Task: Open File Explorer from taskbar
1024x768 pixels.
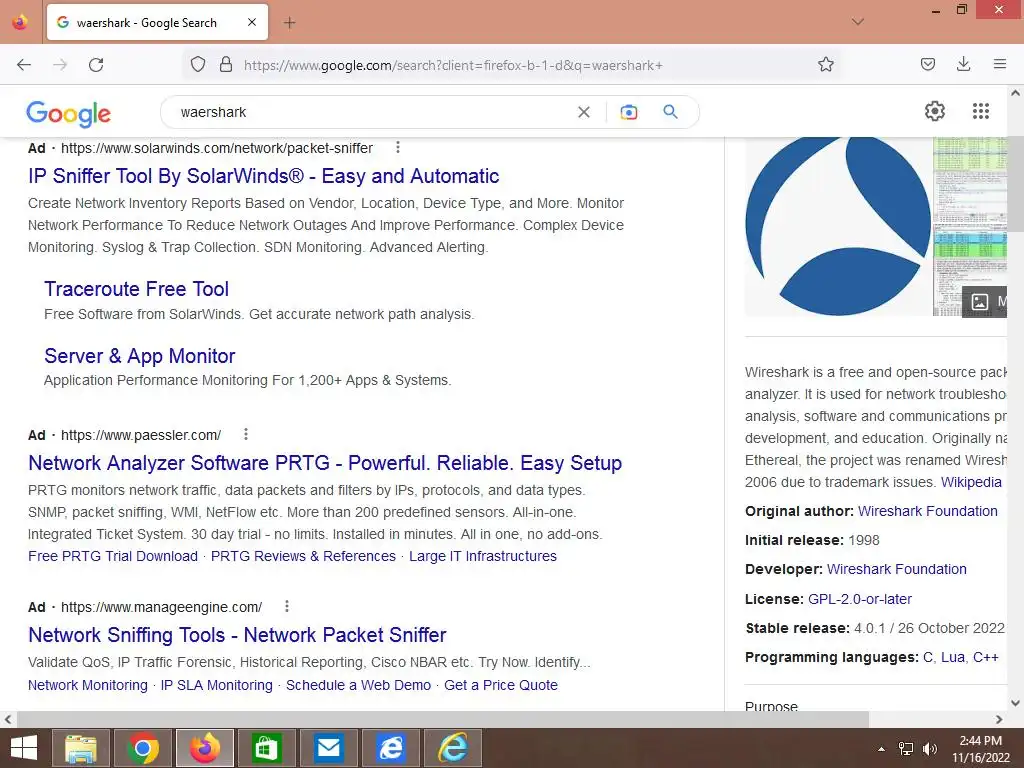Action: coord(80,748)
